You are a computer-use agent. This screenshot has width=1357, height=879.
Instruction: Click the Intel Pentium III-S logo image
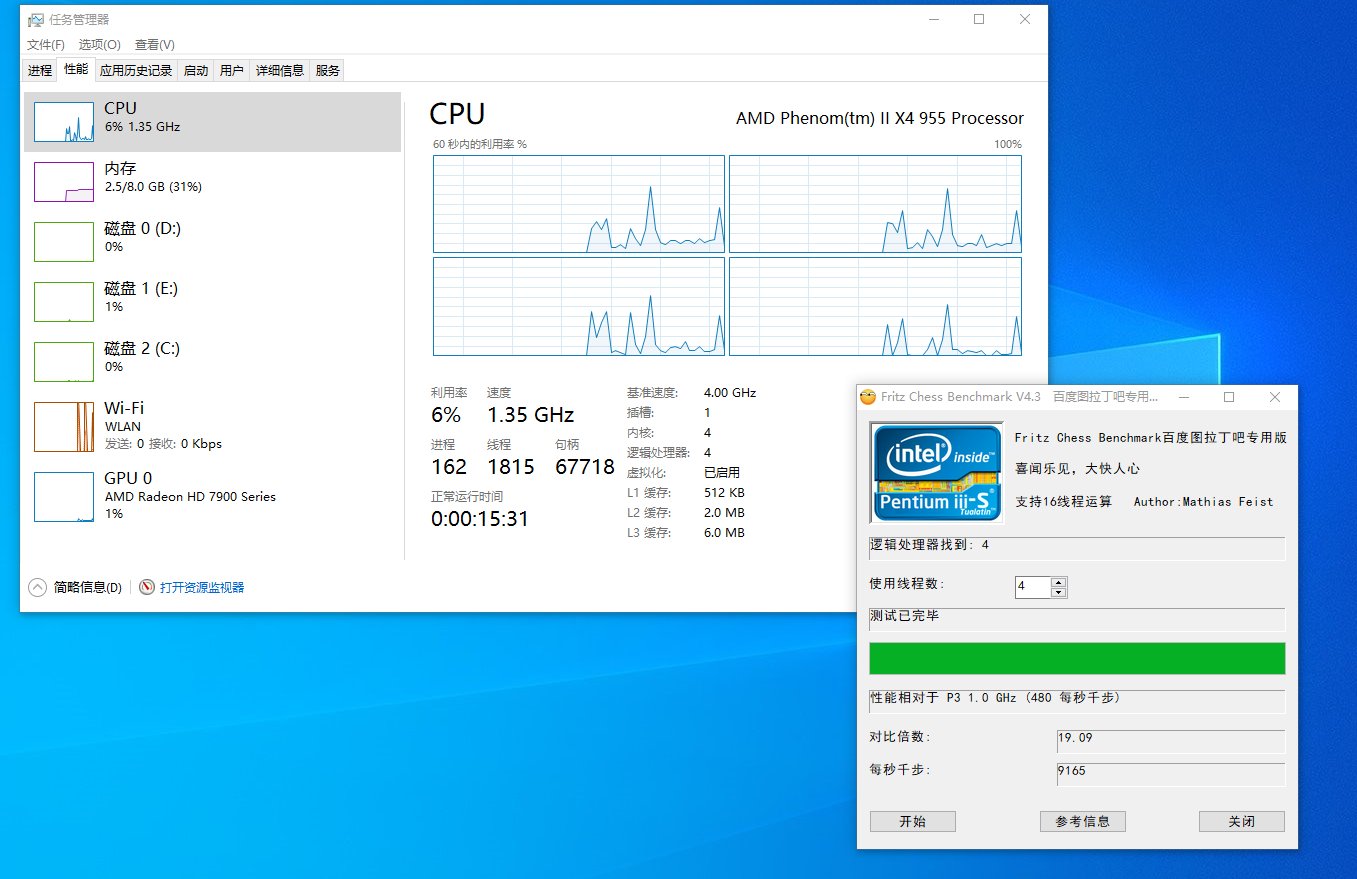pos(937,472)
